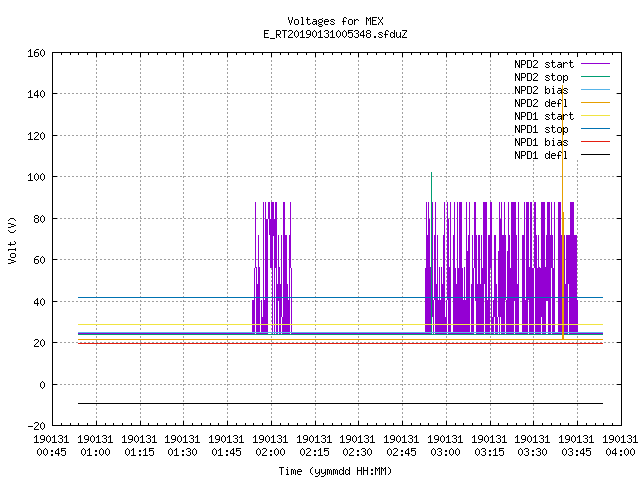
Task: Click the x-axis tick label 190131 01:00
Action: (95, 446)
